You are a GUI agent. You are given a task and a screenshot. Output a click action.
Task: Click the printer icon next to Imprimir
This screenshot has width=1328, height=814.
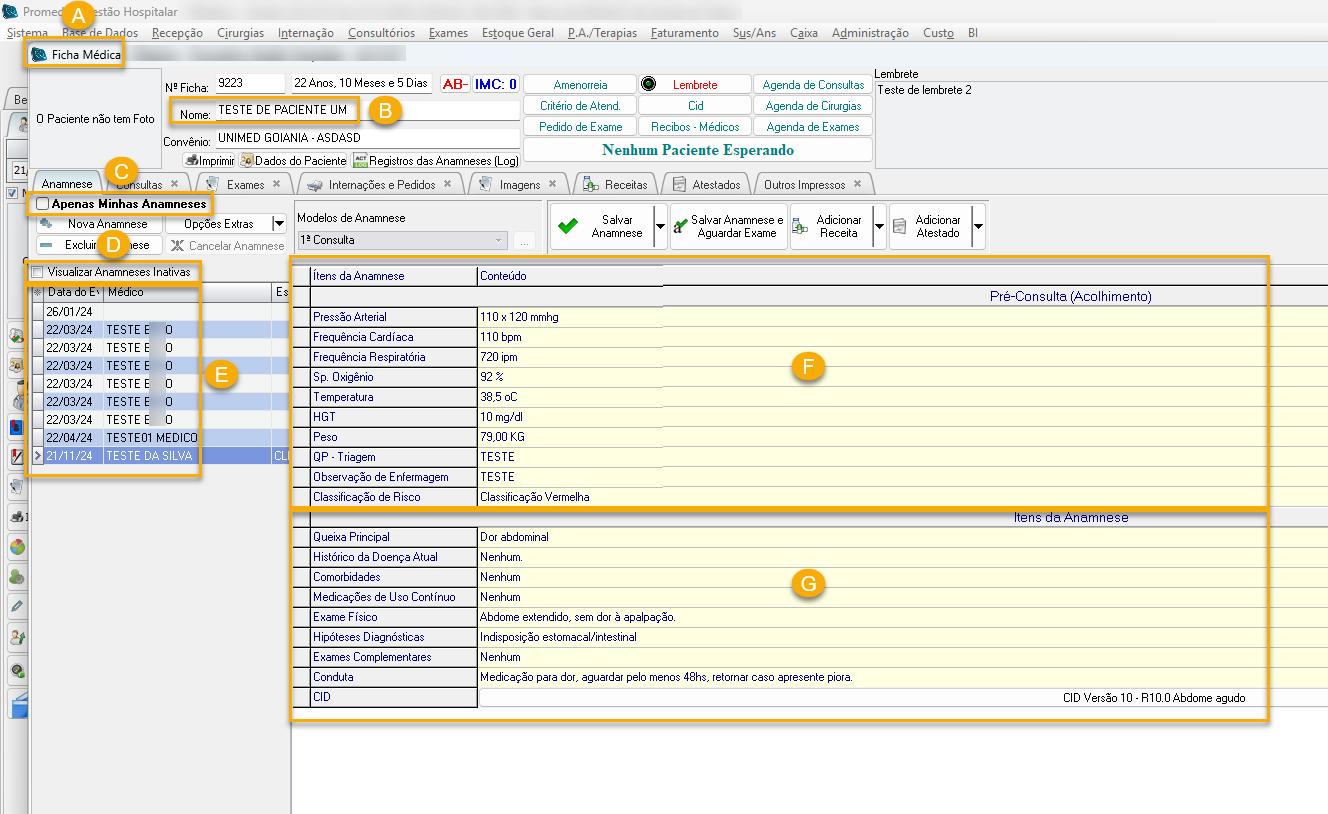click(192, 160)
